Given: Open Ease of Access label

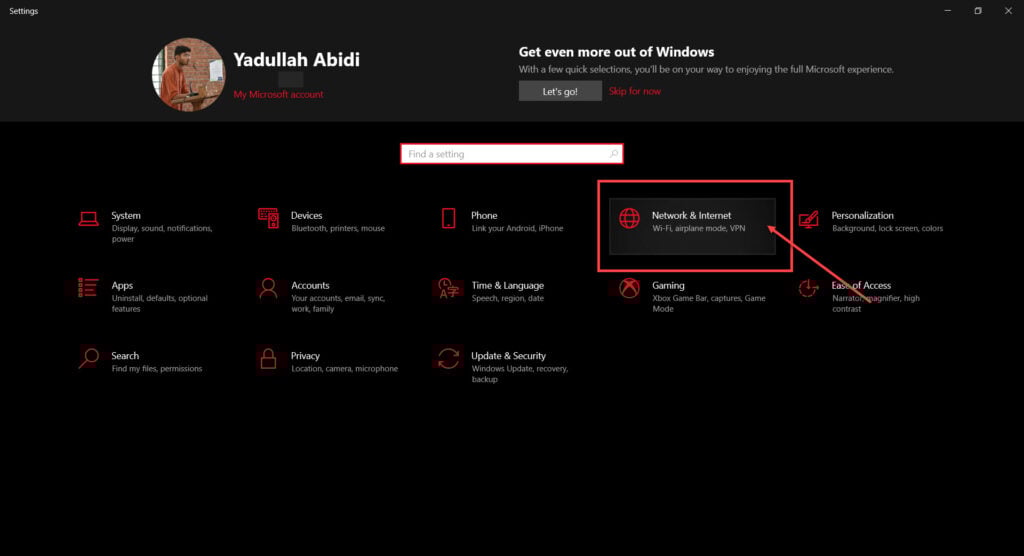Looking at the screenshot, I should (x=861, y=286).
